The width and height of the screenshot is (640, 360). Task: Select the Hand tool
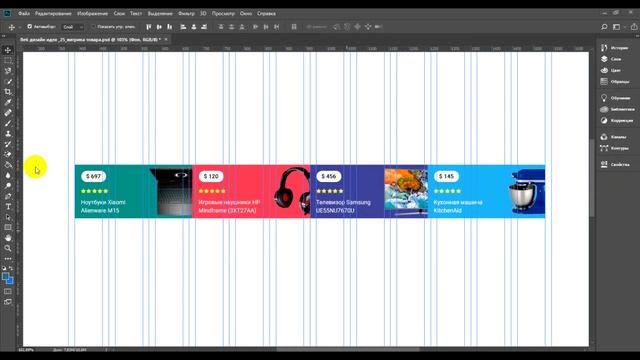[x=8, y=238]
